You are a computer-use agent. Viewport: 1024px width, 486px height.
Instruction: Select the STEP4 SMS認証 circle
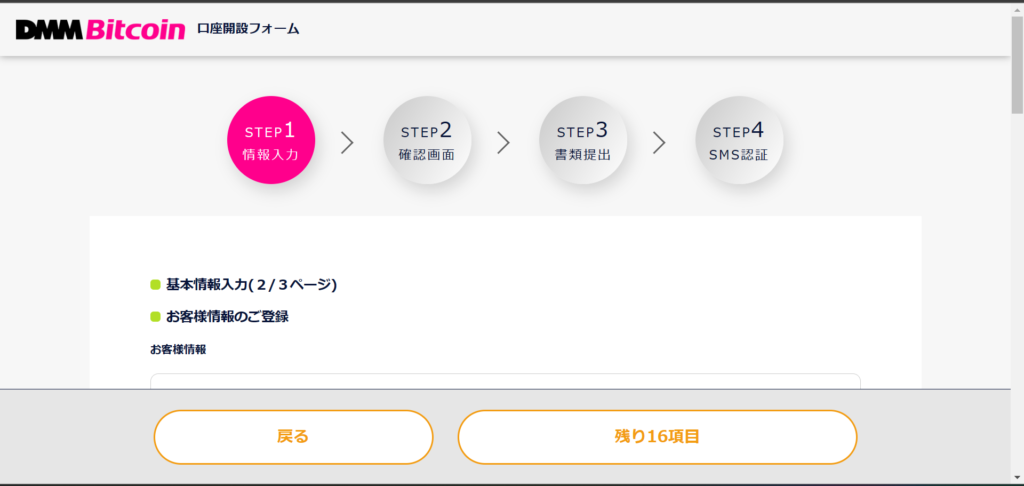739,141
